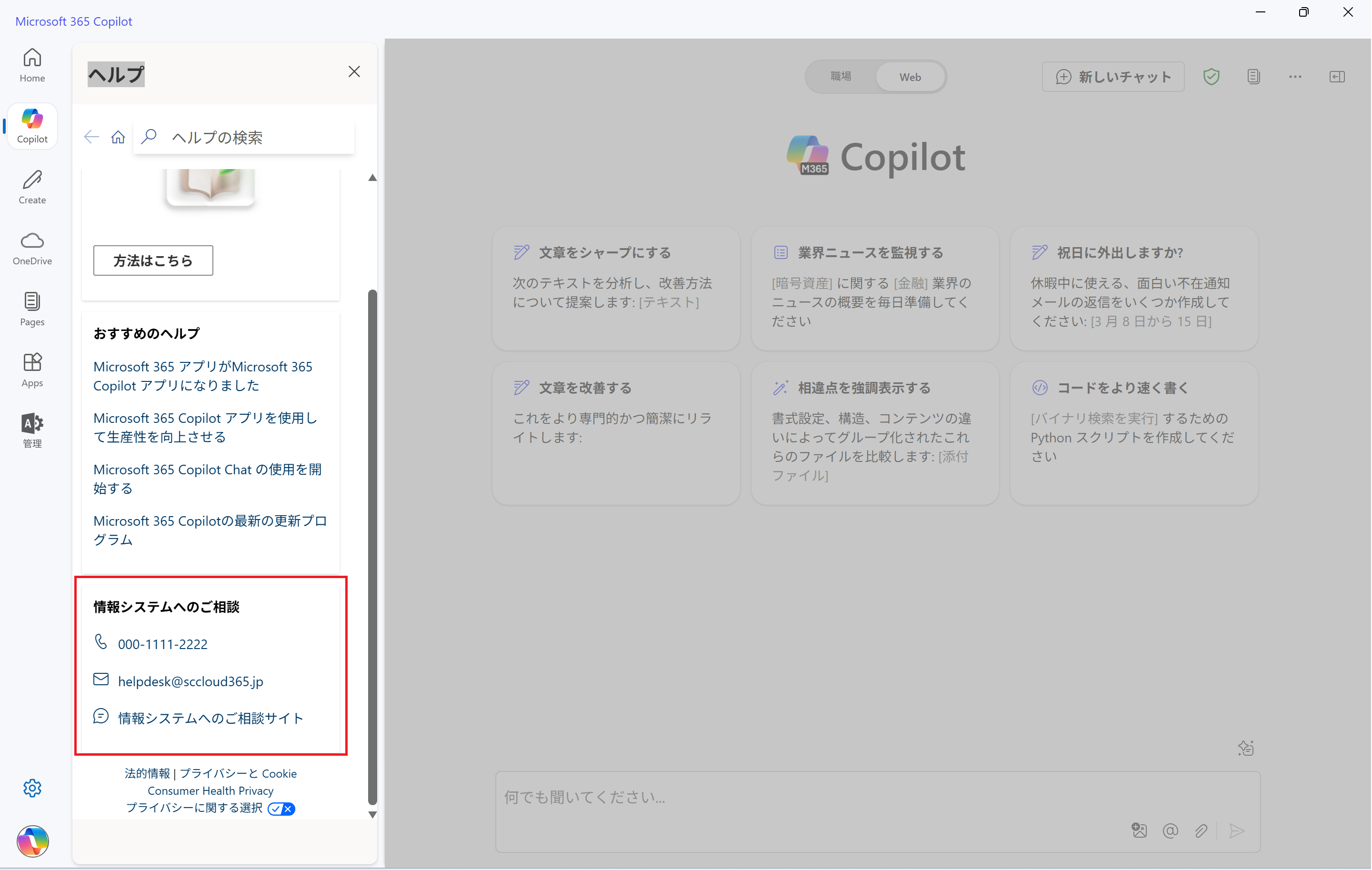The width and height of the screenshot is (1372, 870).
Task: Start a 新しいチャット new chat
Action: coord(1113,76)
